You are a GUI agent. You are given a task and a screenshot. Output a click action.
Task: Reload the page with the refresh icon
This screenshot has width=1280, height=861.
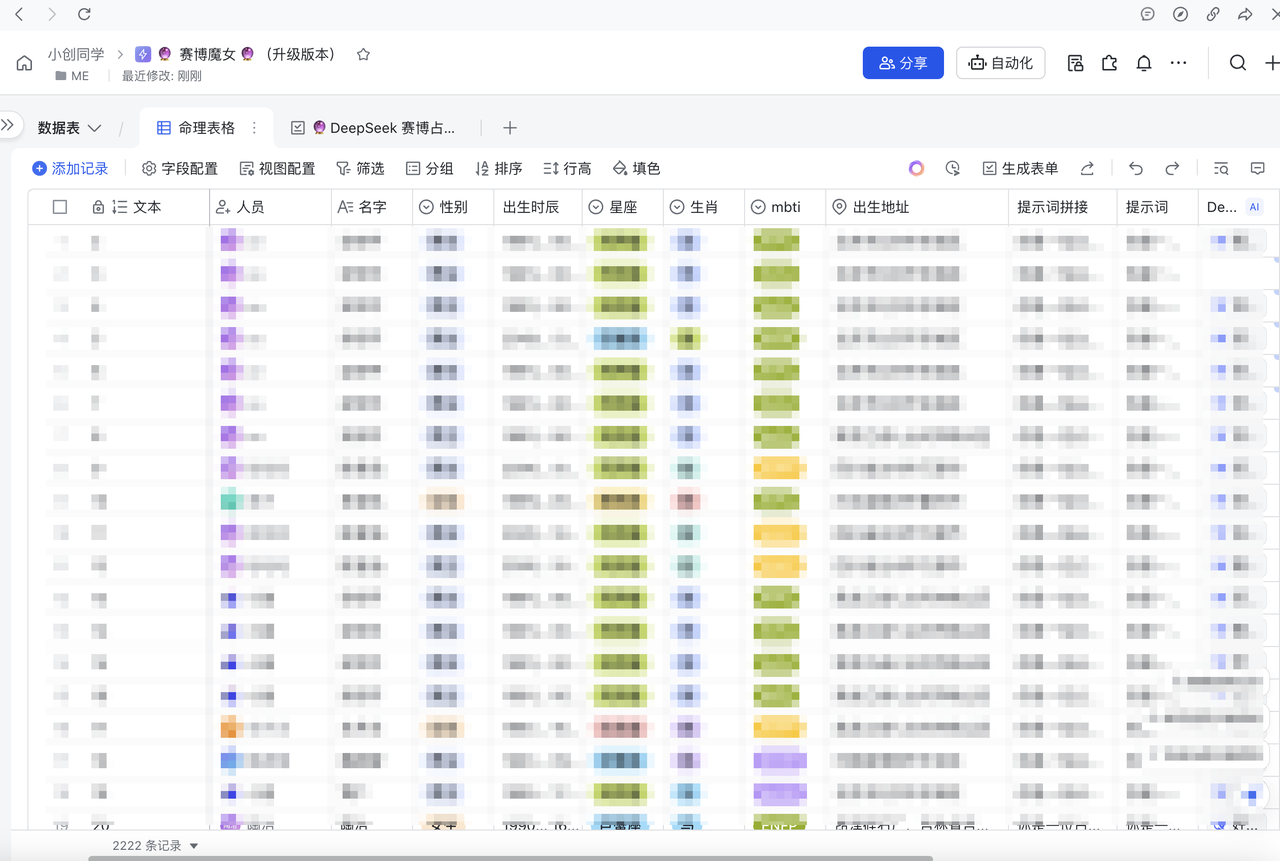(84, 14)
